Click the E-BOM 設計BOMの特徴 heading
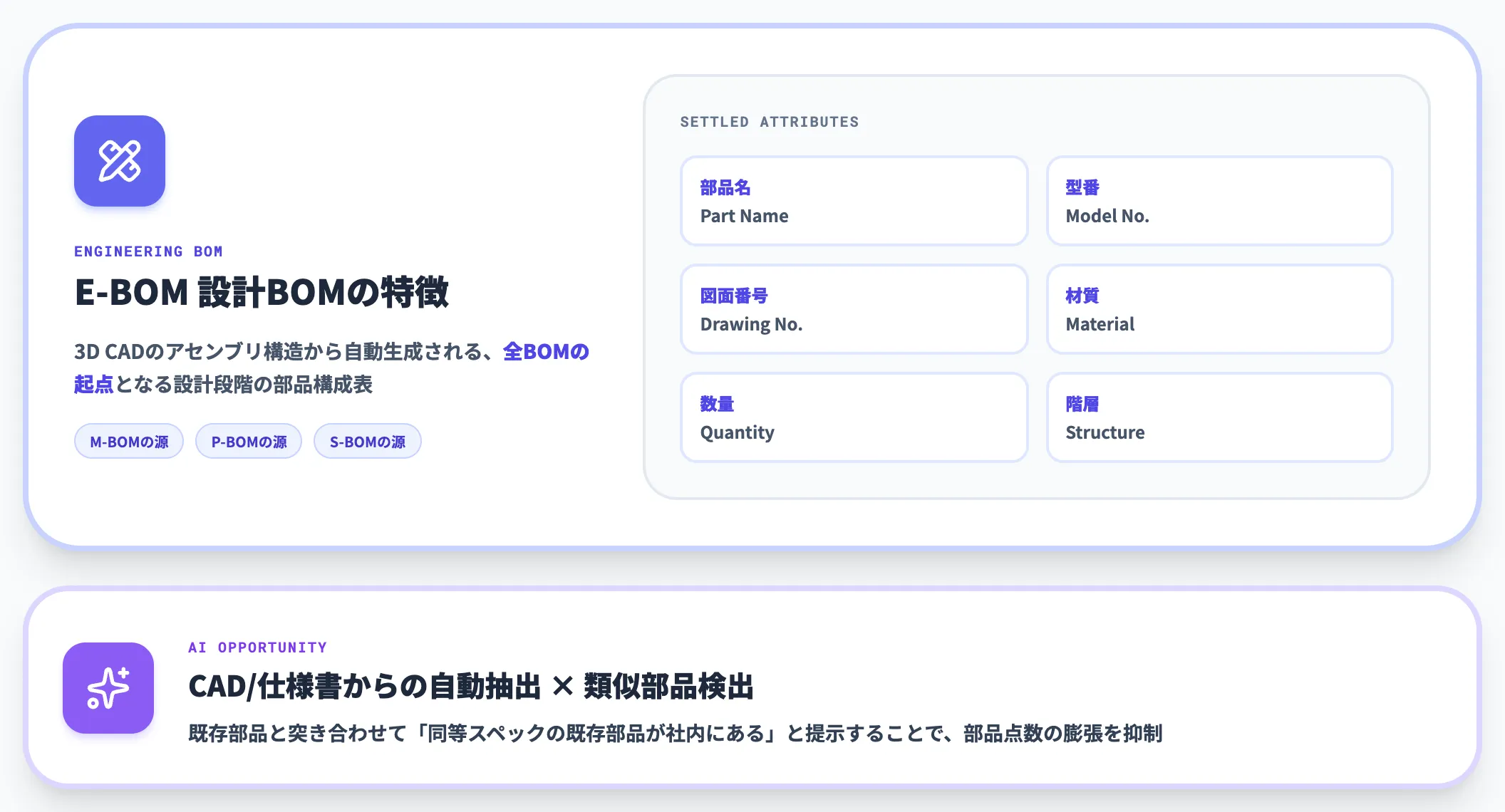1505x812 pixels. point(262,292)
